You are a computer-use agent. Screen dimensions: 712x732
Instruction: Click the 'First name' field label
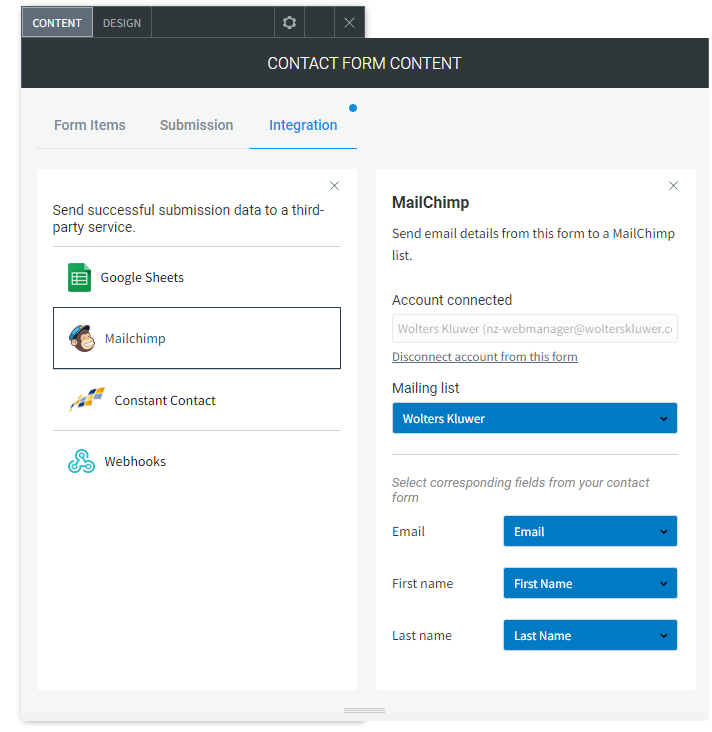tap(423, 584)
